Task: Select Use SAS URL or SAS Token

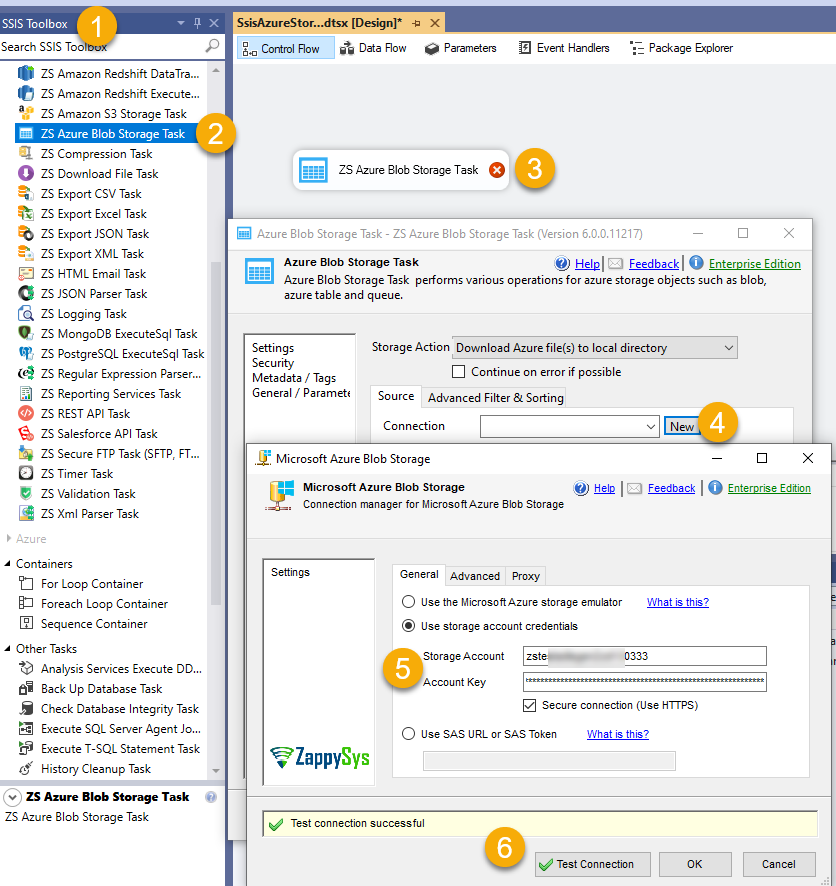Action: [x=408, y=734]
